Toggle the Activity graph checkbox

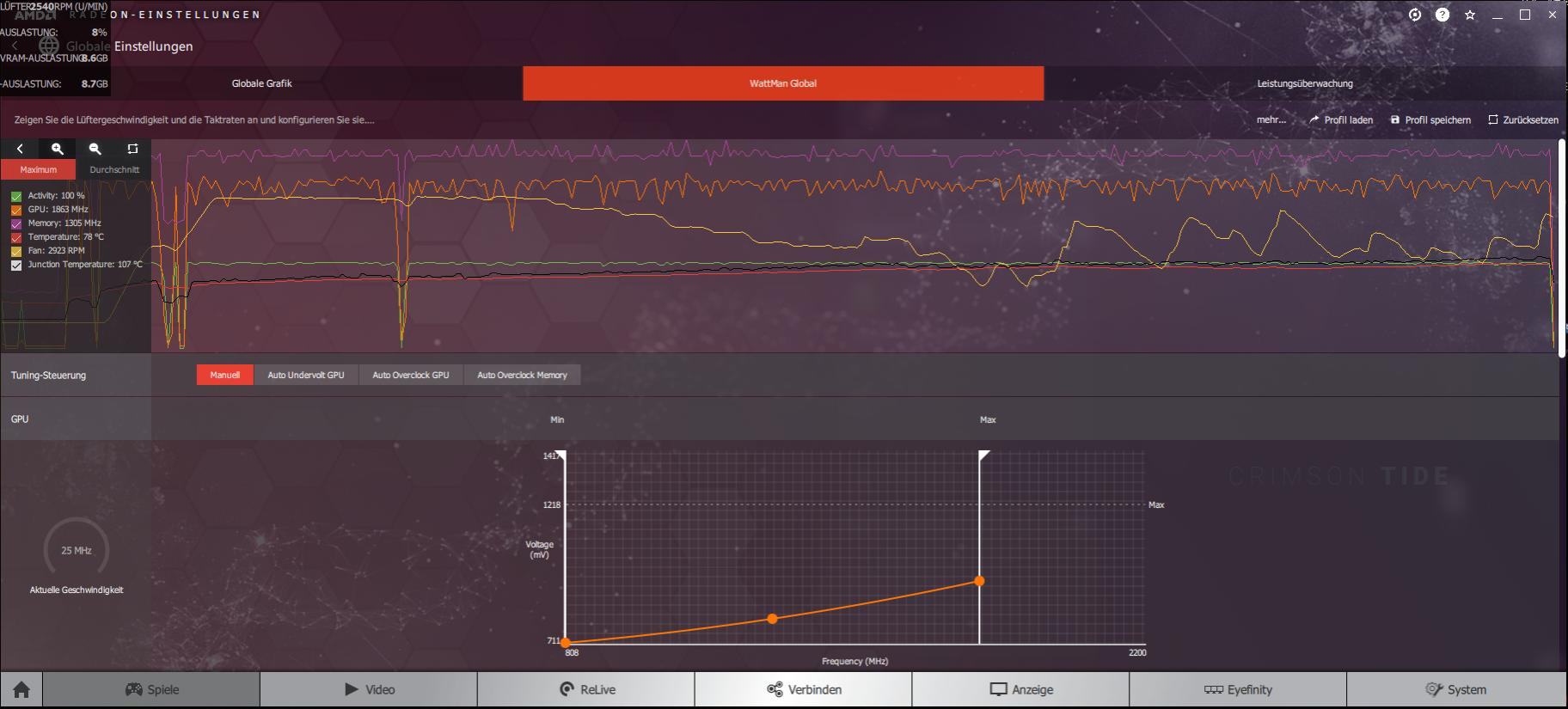(16, 196)
